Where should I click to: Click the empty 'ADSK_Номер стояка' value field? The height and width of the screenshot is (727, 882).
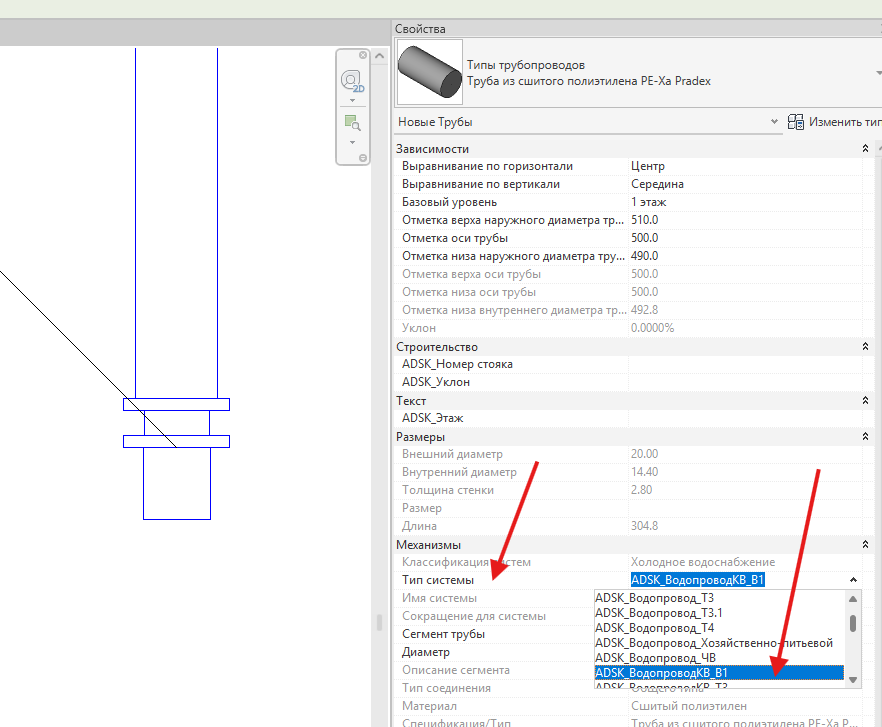[745, 364]
